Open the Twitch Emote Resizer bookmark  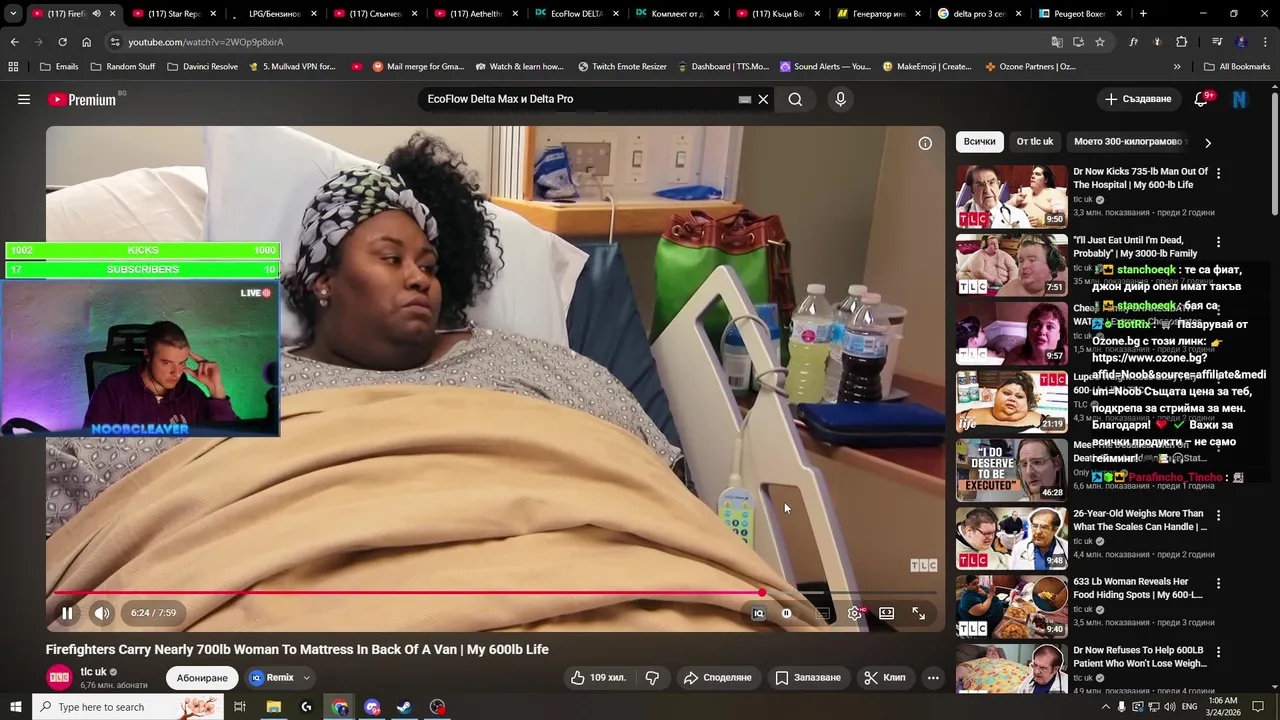(622, 66)
